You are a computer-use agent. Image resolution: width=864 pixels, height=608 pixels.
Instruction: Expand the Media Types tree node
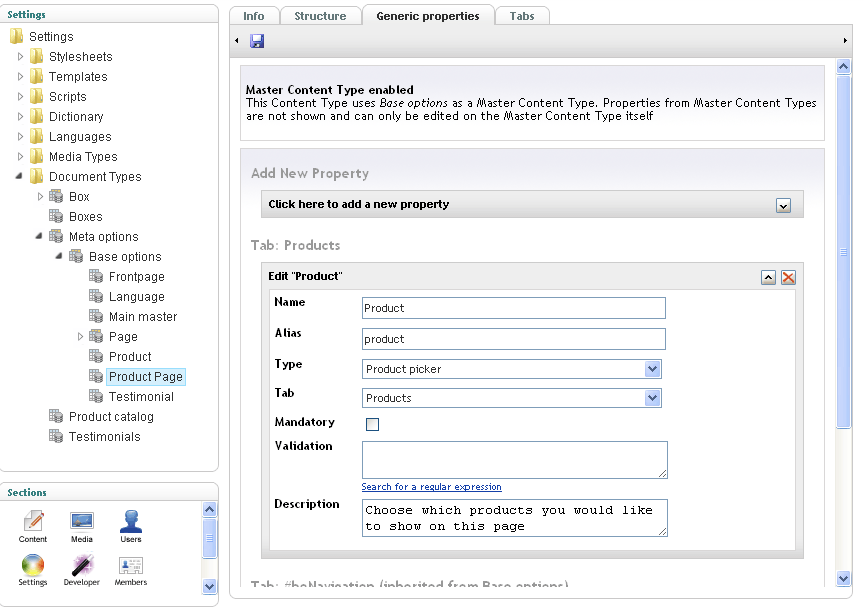(x=20, y=157)
